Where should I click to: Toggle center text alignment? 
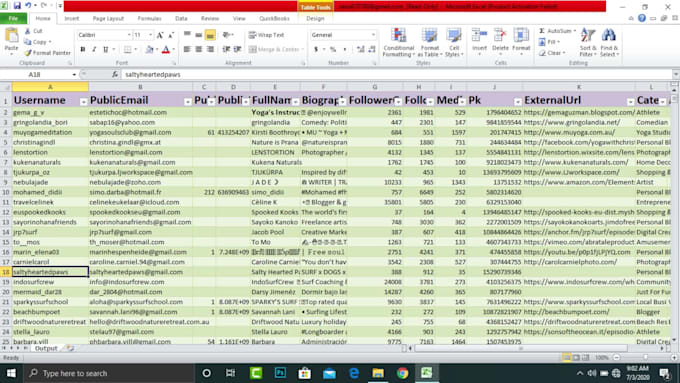coord(199,49)
